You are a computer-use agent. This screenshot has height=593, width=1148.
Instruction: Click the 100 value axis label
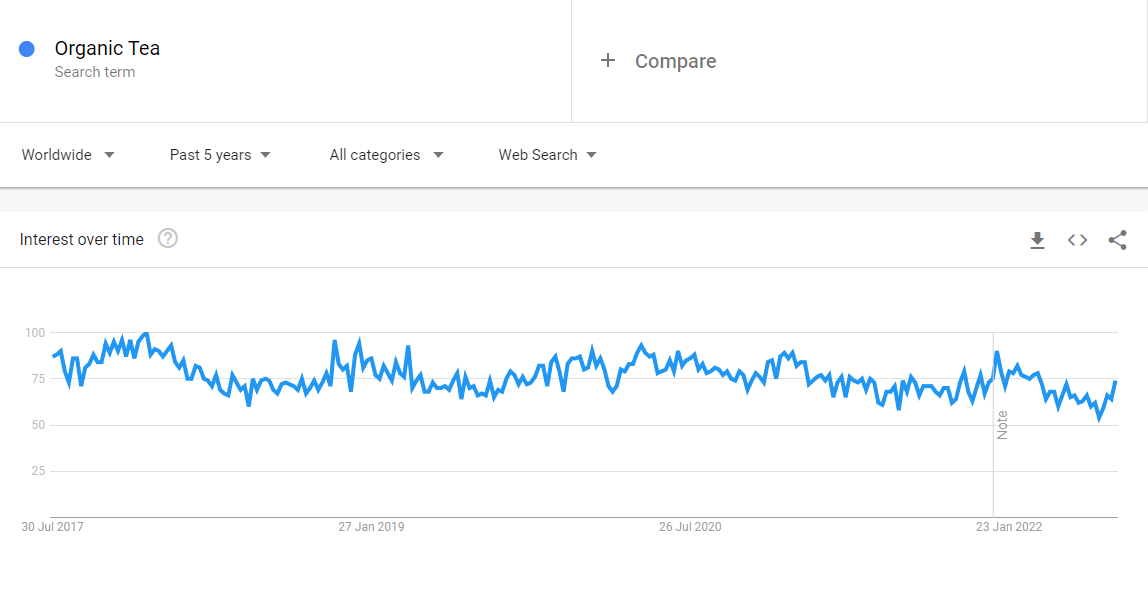coord(33,333)
